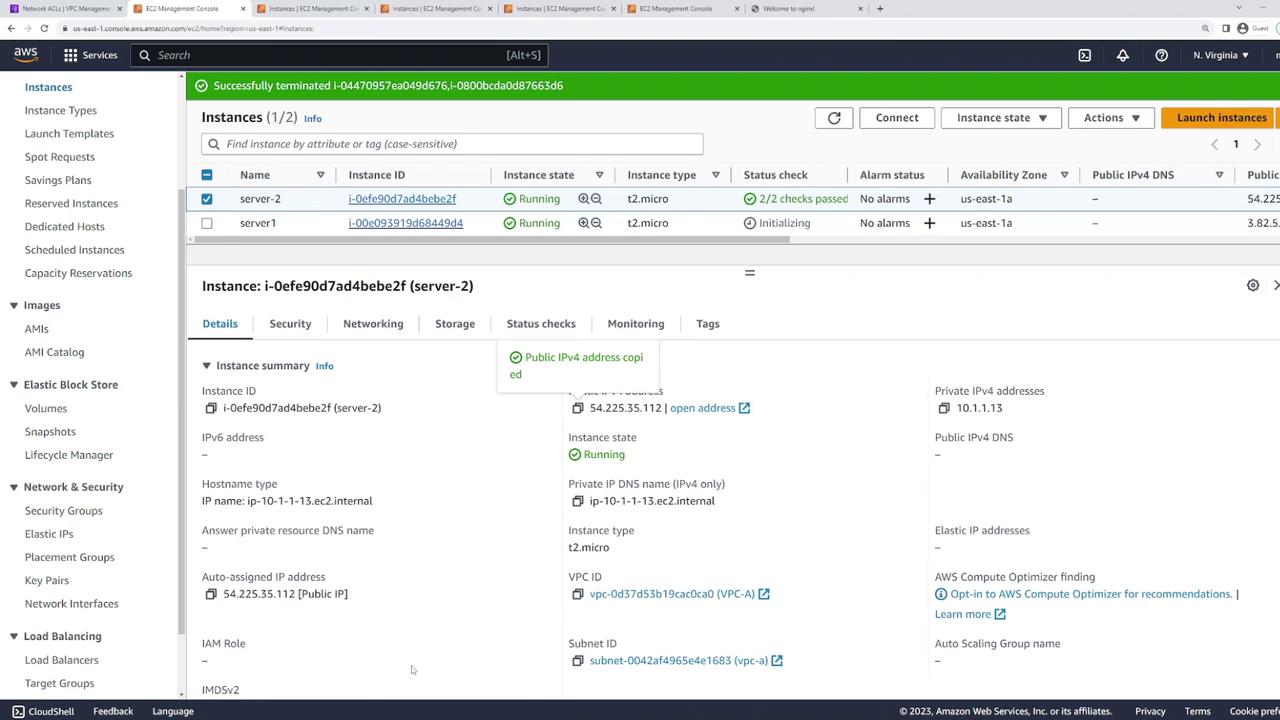The image size is (1280, 720).
Task: Collapse the Load Balancing section
Action: [14, 636]
